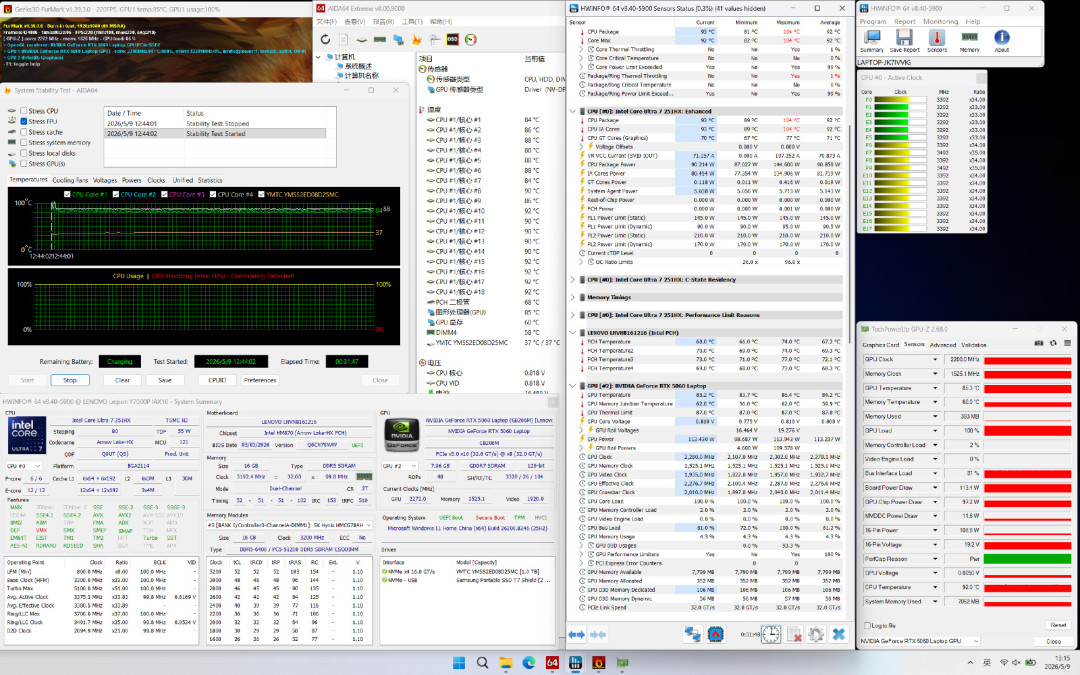Click shrink-columns arrows in HWiNFO sensors footer
Screen dimensions: 1080x675
tap(598, 634)
